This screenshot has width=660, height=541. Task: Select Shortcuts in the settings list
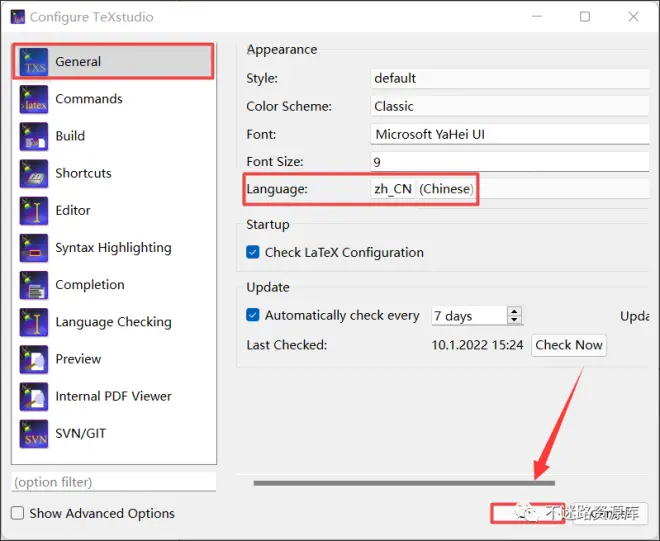(114, 173)
